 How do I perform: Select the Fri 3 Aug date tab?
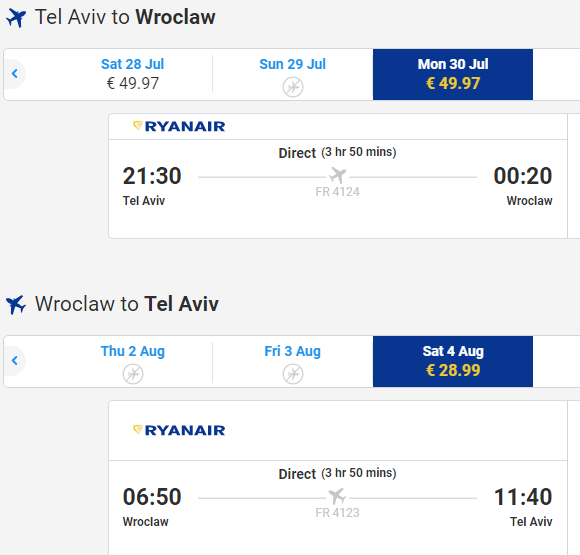click(x=293, y=361)
